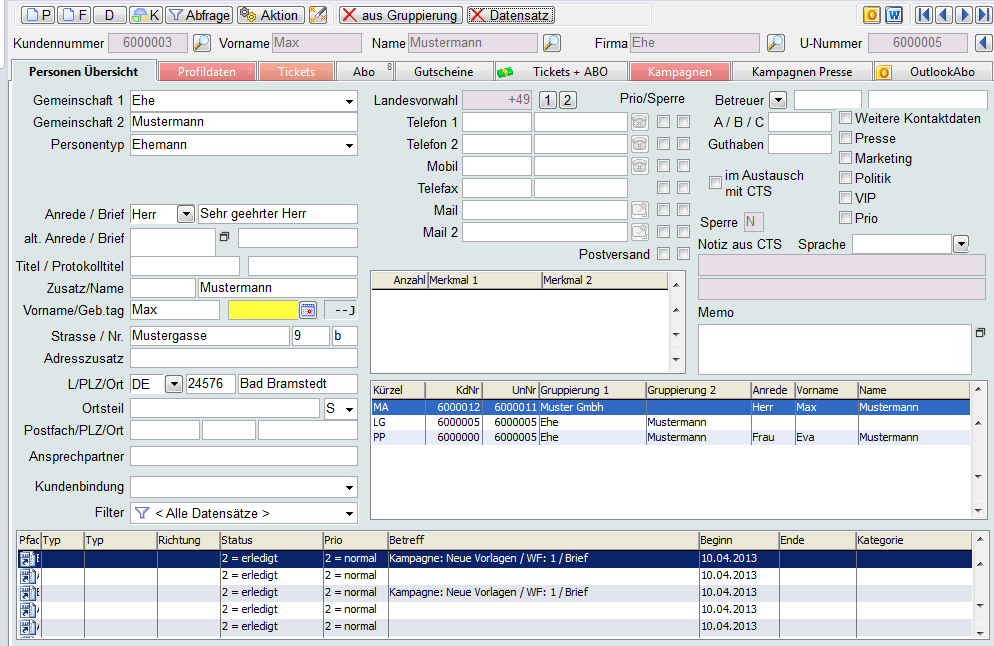Click magnifier search beside Firma field
The height and width of the screenshot is (646, 994).
point(775,43)
